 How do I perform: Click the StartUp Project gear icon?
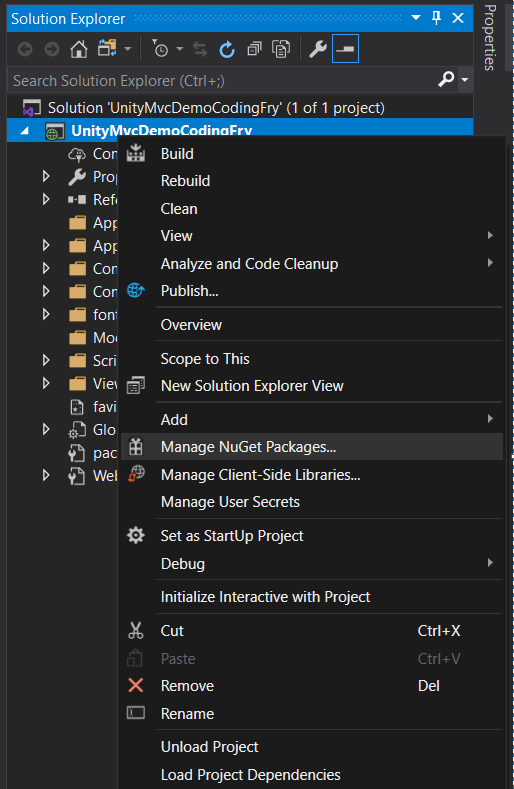135,535
